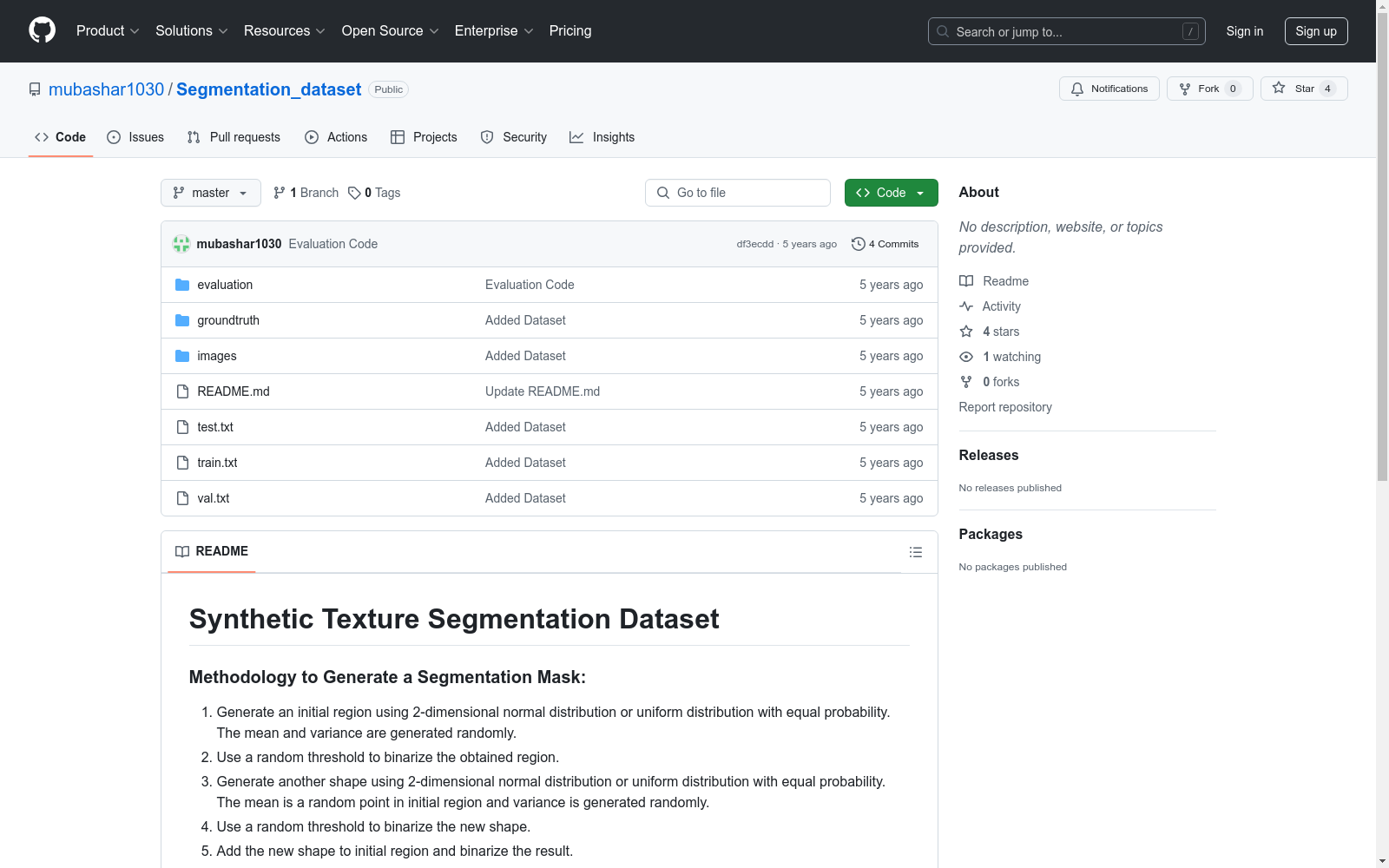Click Report repository link
The width and height of the screenshot is (1389, 868).
(x=1005, y=407)
